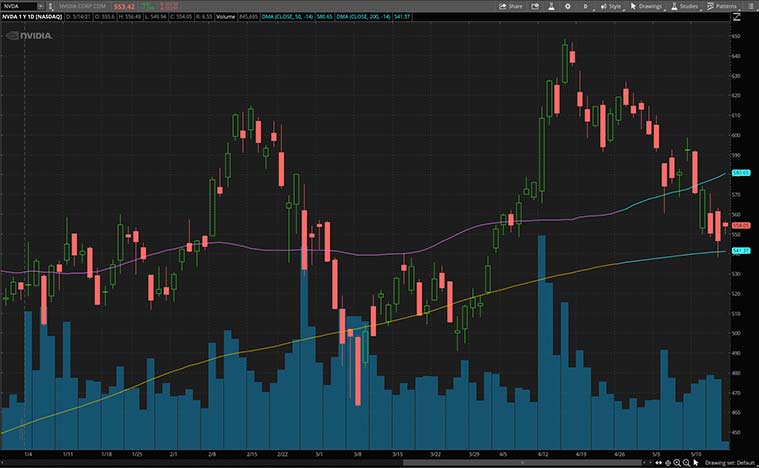Select the pointer cursor tool at bottom right
This screenshot has width=759, height=468.
coord(696,462)
